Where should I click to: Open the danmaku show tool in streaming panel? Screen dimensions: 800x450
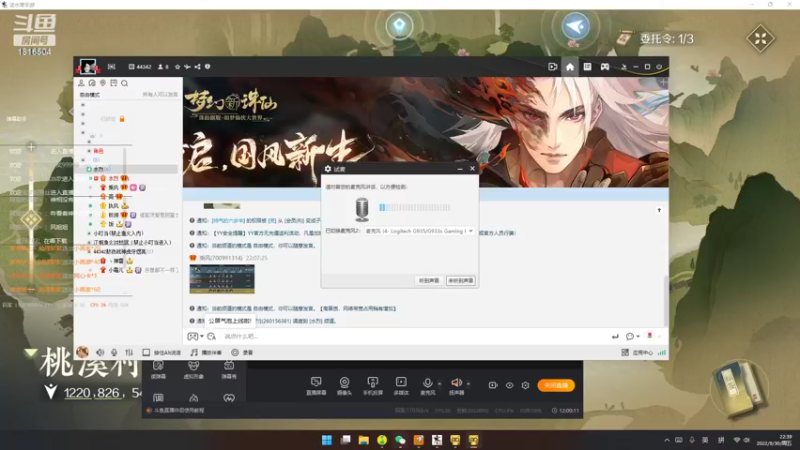pyautogui.click(x=229, y=370)
